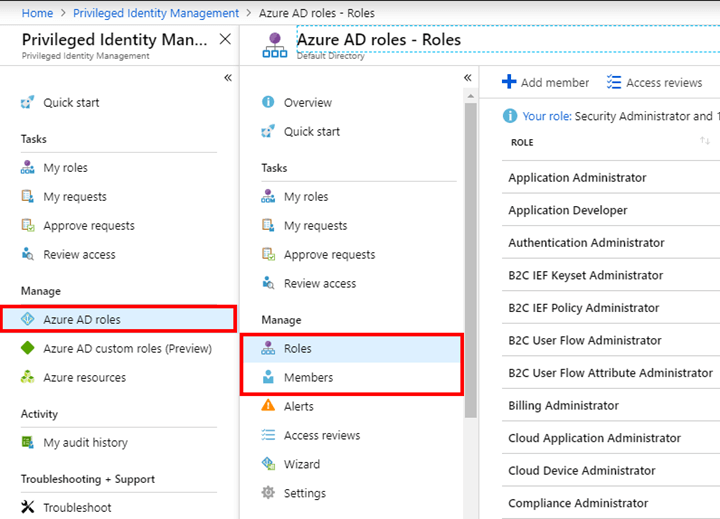
Task: Click the Access reviews list icon in menu
Action: [268, 435]
